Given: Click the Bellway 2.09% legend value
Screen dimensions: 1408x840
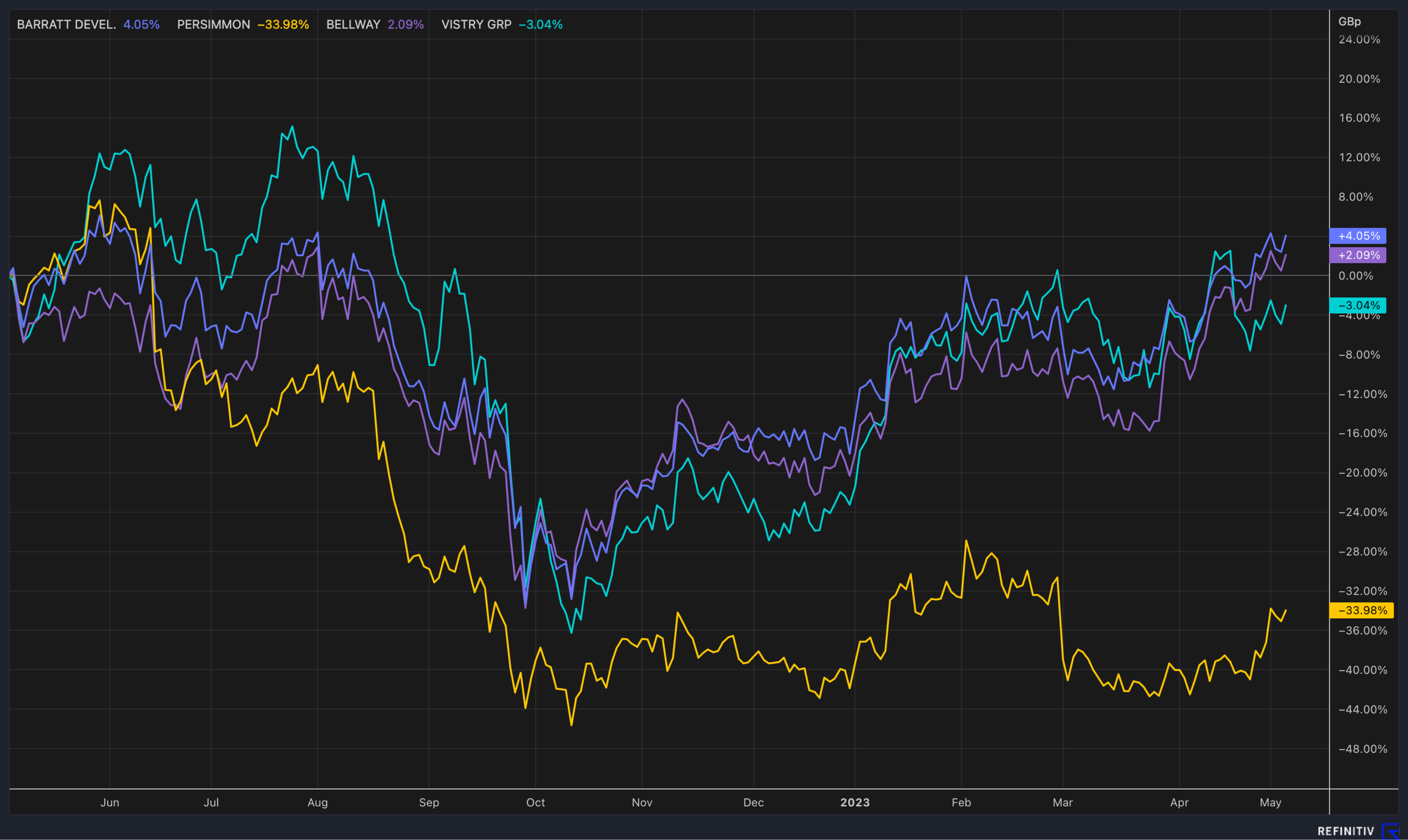Looking at the screenshot, I should [406, 24].
